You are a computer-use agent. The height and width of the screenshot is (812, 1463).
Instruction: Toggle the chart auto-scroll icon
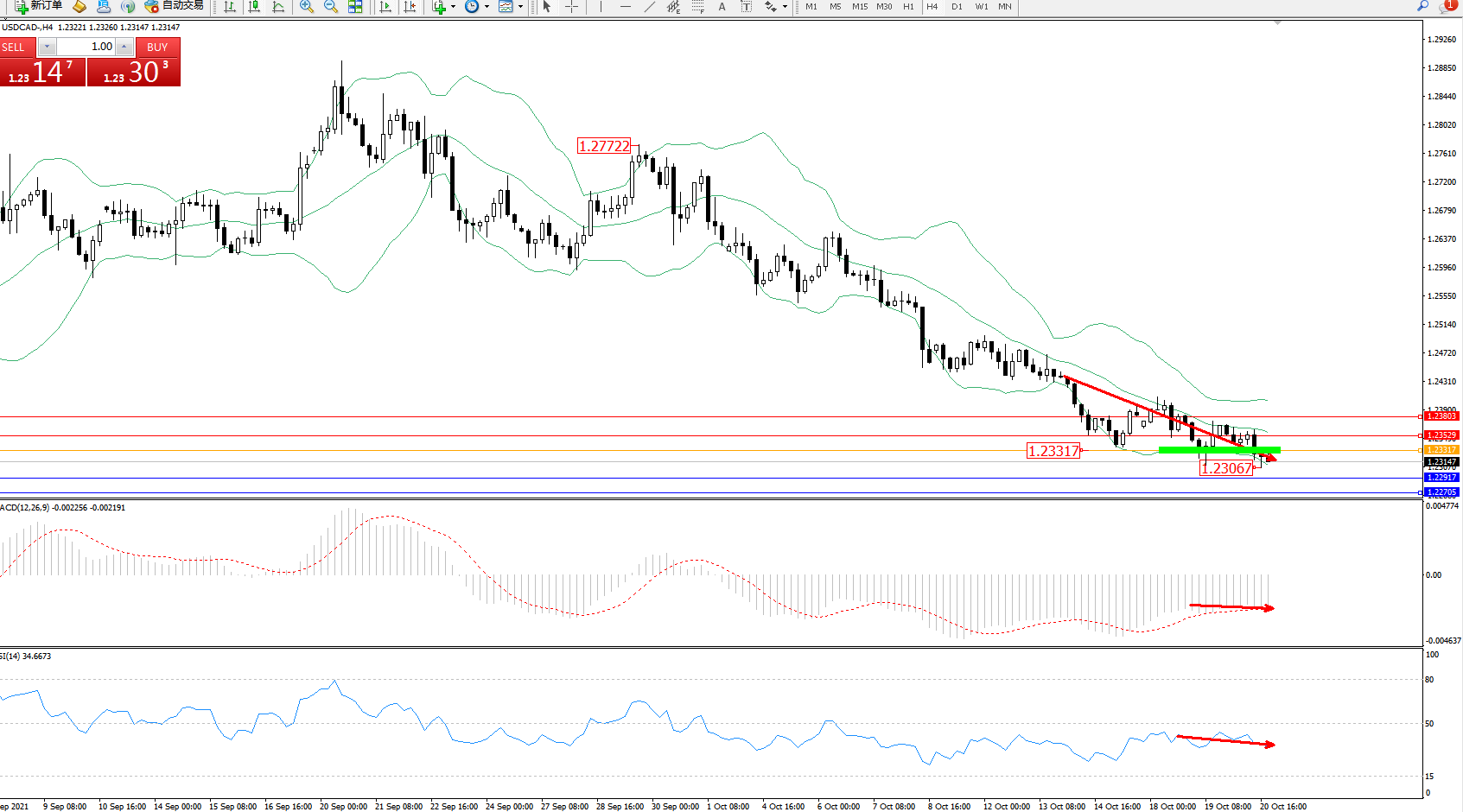(x=385, y=6)
